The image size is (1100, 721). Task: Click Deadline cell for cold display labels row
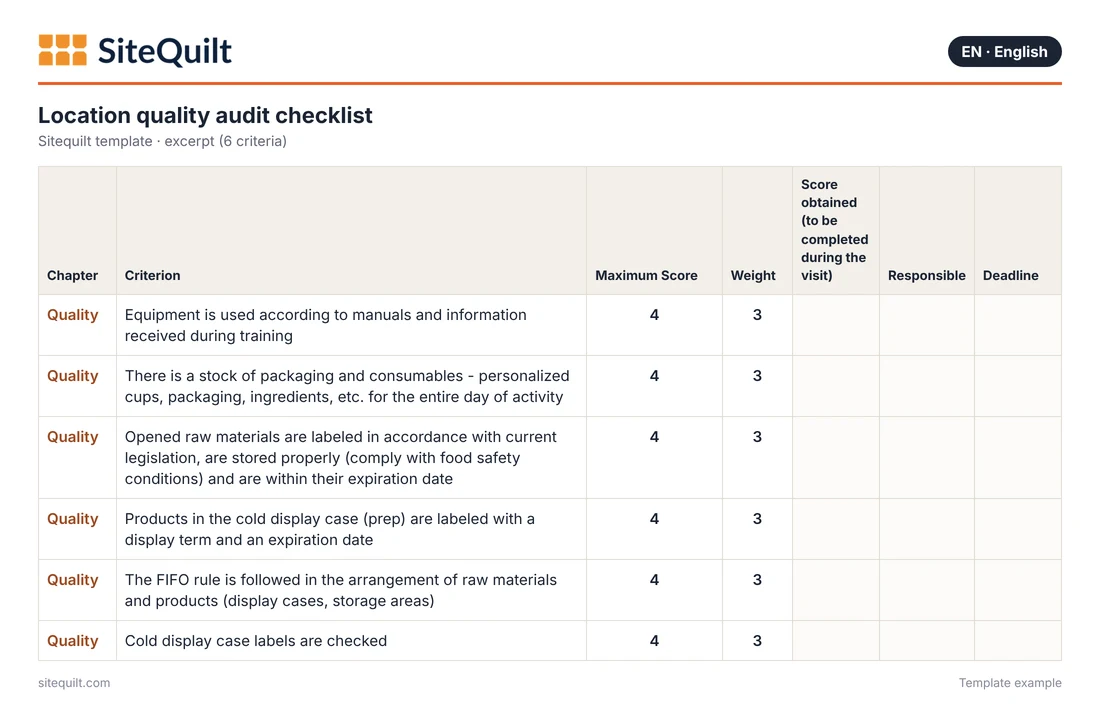(x=1017, y=640)
